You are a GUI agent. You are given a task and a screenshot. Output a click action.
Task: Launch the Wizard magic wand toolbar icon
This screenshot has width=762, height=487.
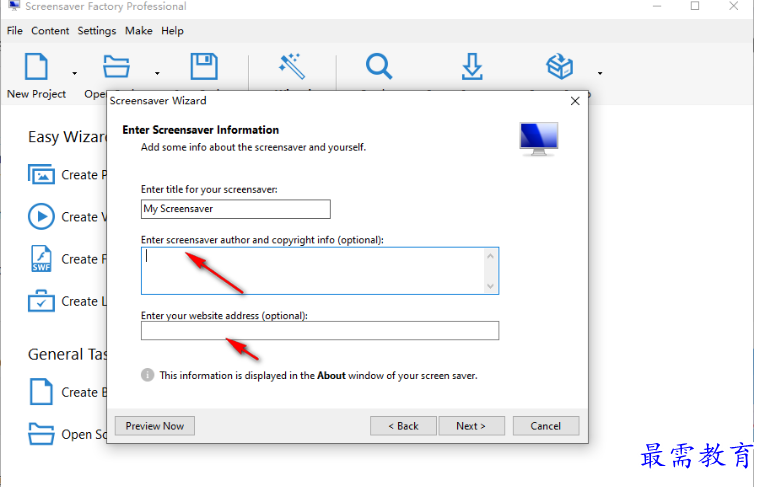(x=292, y=67)
